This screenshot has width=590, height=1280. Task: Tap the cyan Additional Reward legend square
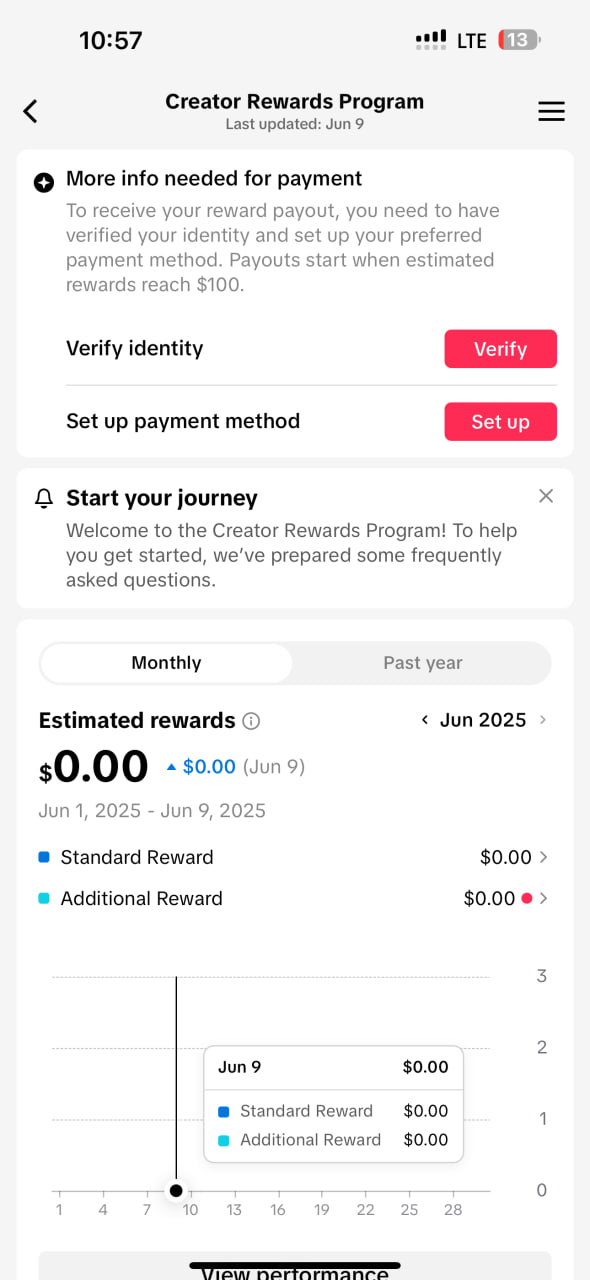43,898
